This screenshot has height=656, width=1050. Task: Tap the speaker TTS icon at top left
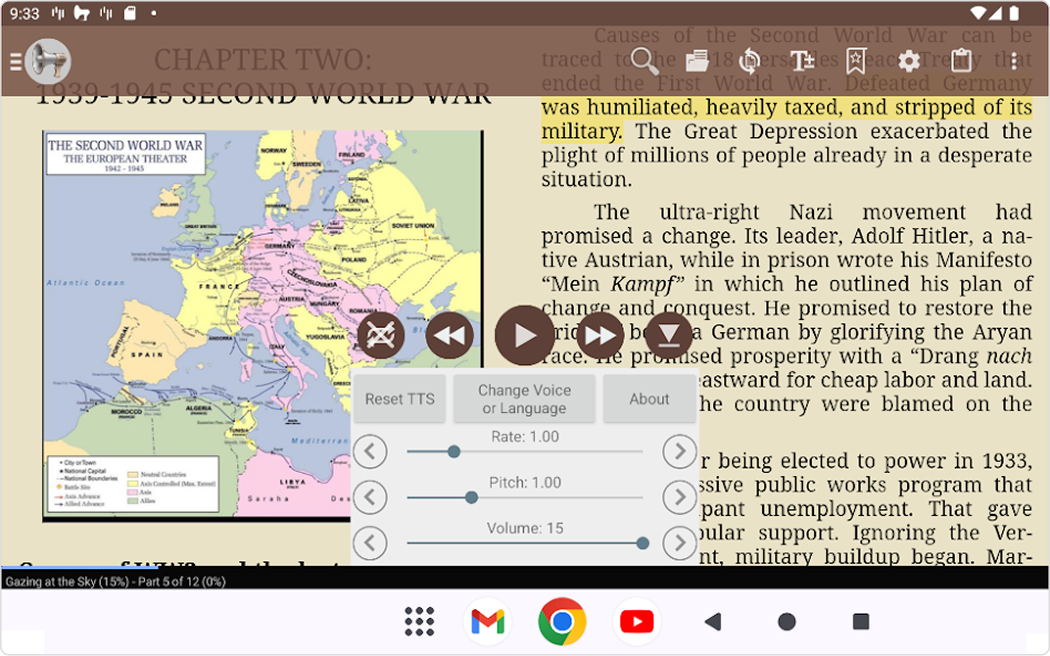(x=47, y=61)
